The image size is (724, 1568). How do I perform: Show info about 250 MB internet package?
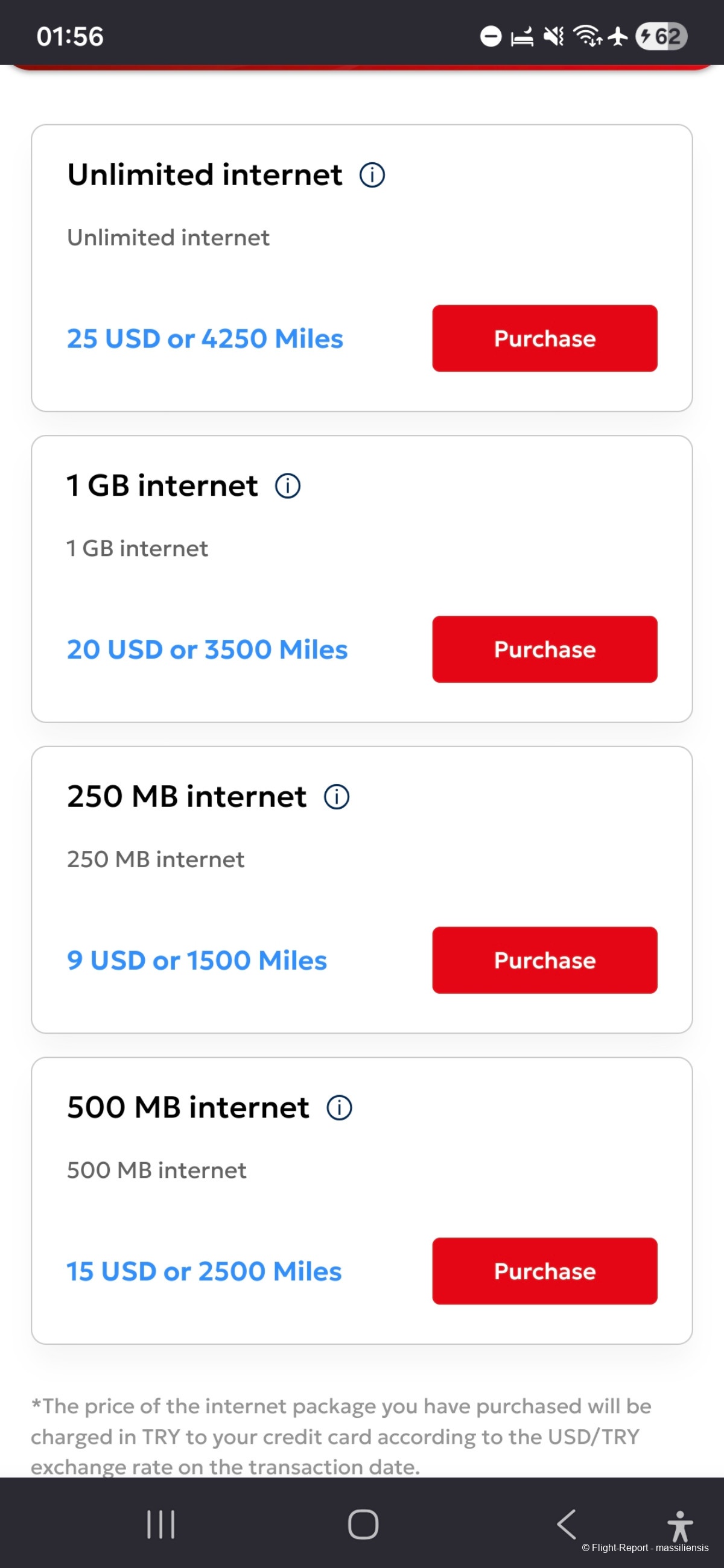pyautogui.click(x=336, y=797)
